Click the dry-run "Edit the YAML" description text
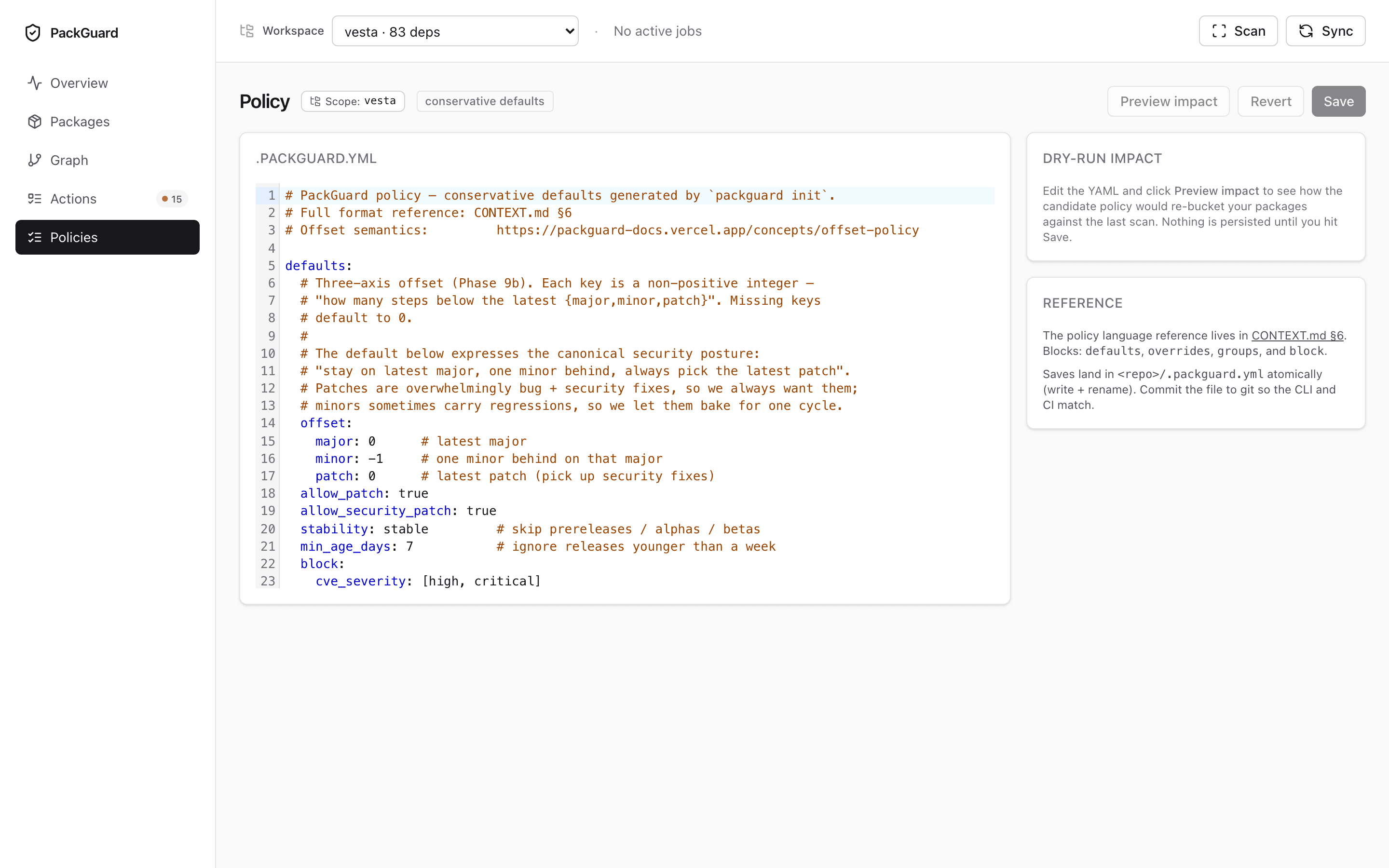1389x868 pixels. [1193, 214]
